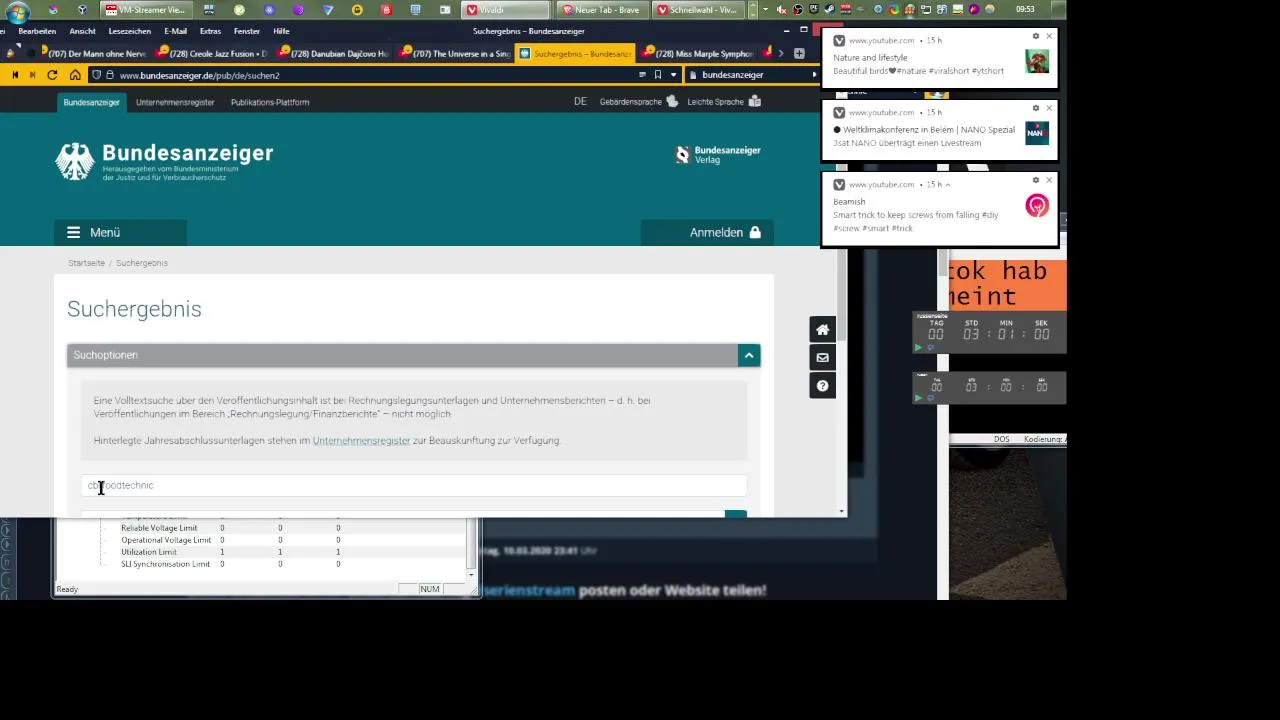Image resolution: width=1280 pixels, height=720 pixels.
Task: Click the VM-Streamer Viewer taskbar button
Action: (148, 9)
